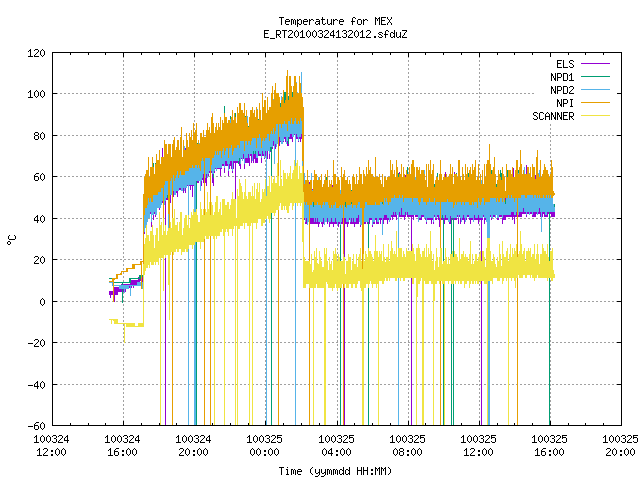Click the x-axis label 100324 20:00
The image size is (640, 480).
click(x=193, y=446)
